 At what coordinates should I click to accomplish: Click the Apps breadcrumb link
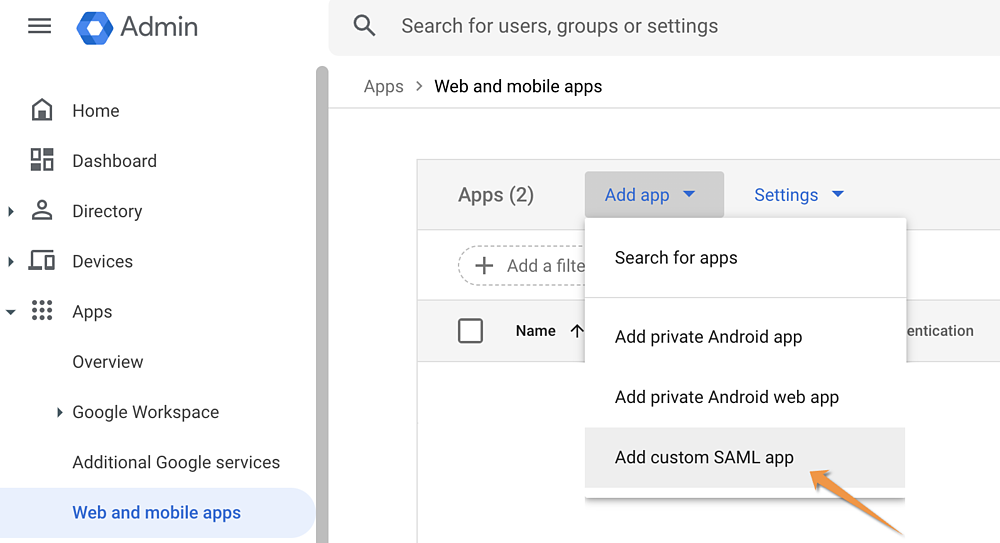click(384, 86)
